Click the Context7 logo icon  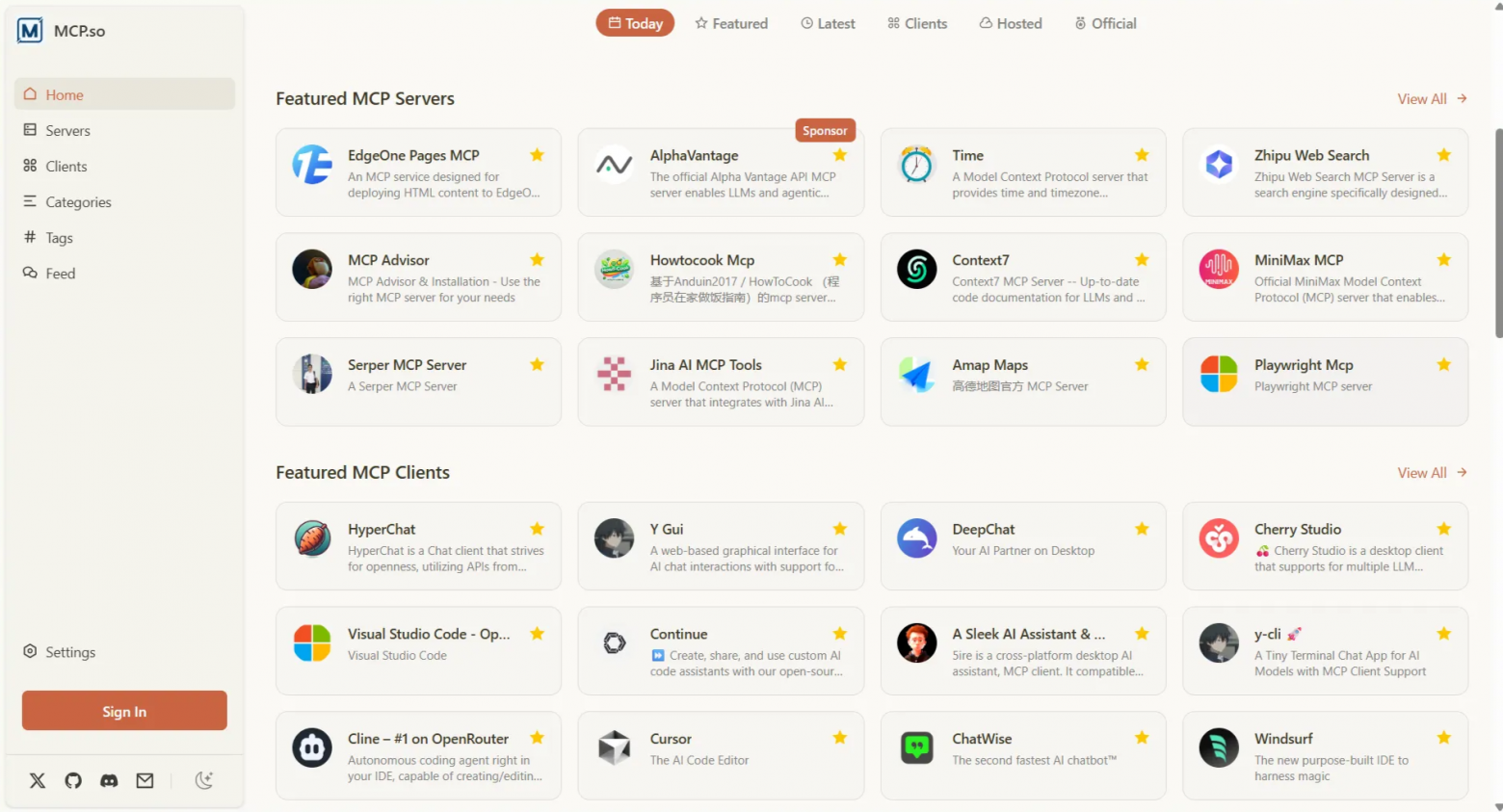click(916, 270)
